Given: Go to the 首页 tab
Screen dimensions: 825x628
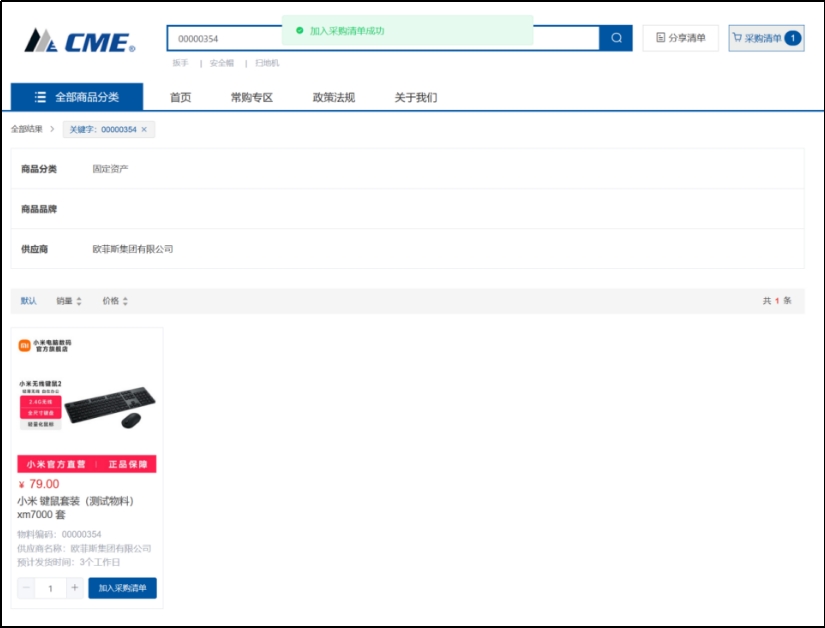Looking at the screenshot, I should coord(180,97).
